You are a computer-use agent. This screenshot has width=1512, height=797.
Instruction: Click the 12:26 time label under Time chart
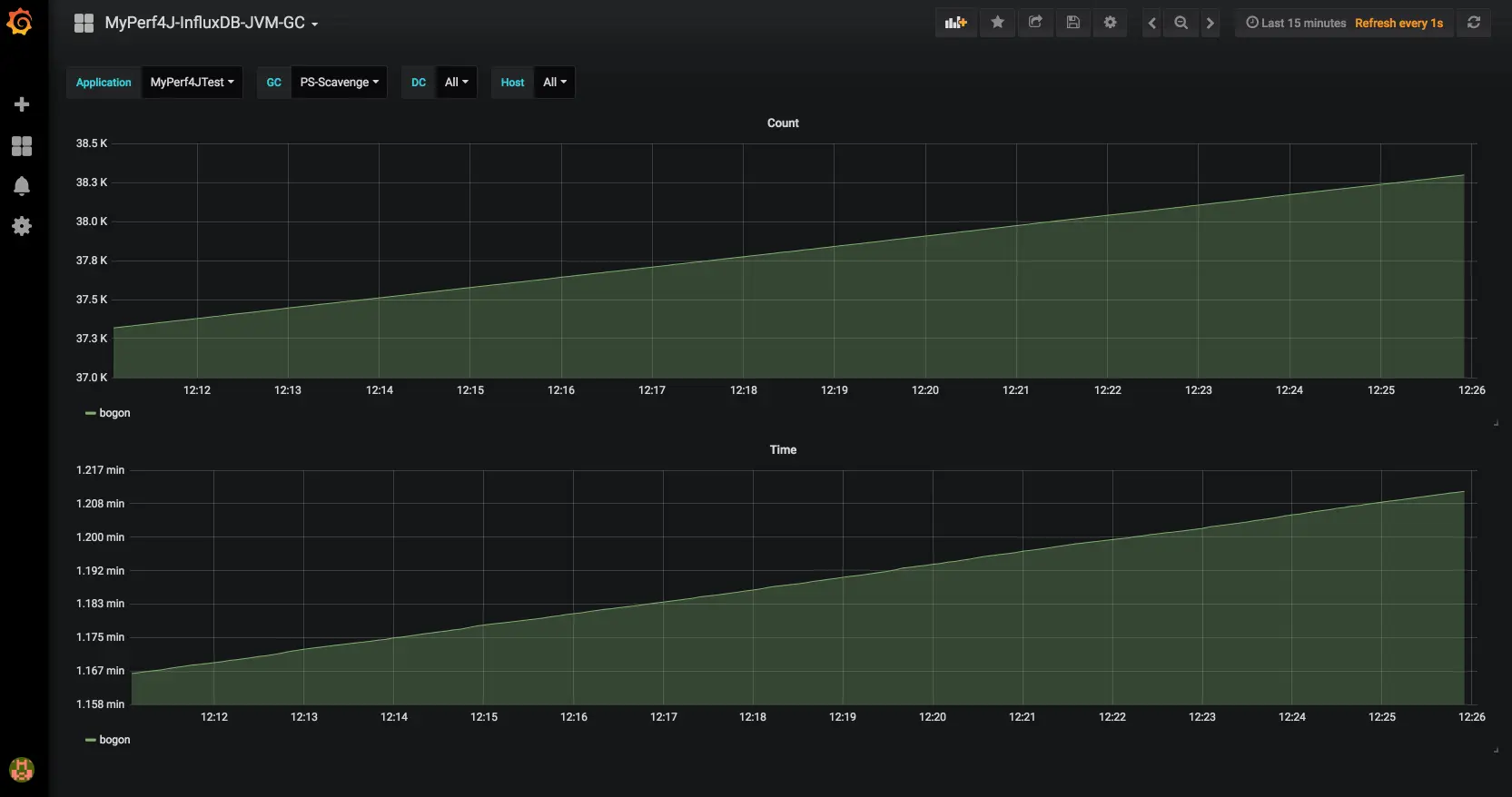[x=1472, y=717]
